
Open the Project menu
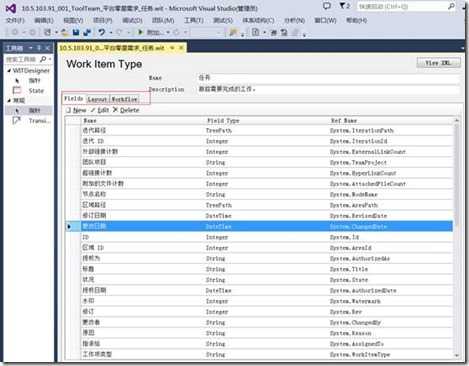(x=102, y=20)
